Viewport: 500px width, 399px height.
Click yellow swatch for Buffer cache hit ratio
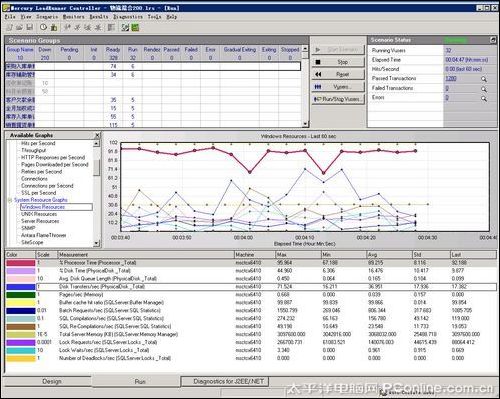pos(21,303)
